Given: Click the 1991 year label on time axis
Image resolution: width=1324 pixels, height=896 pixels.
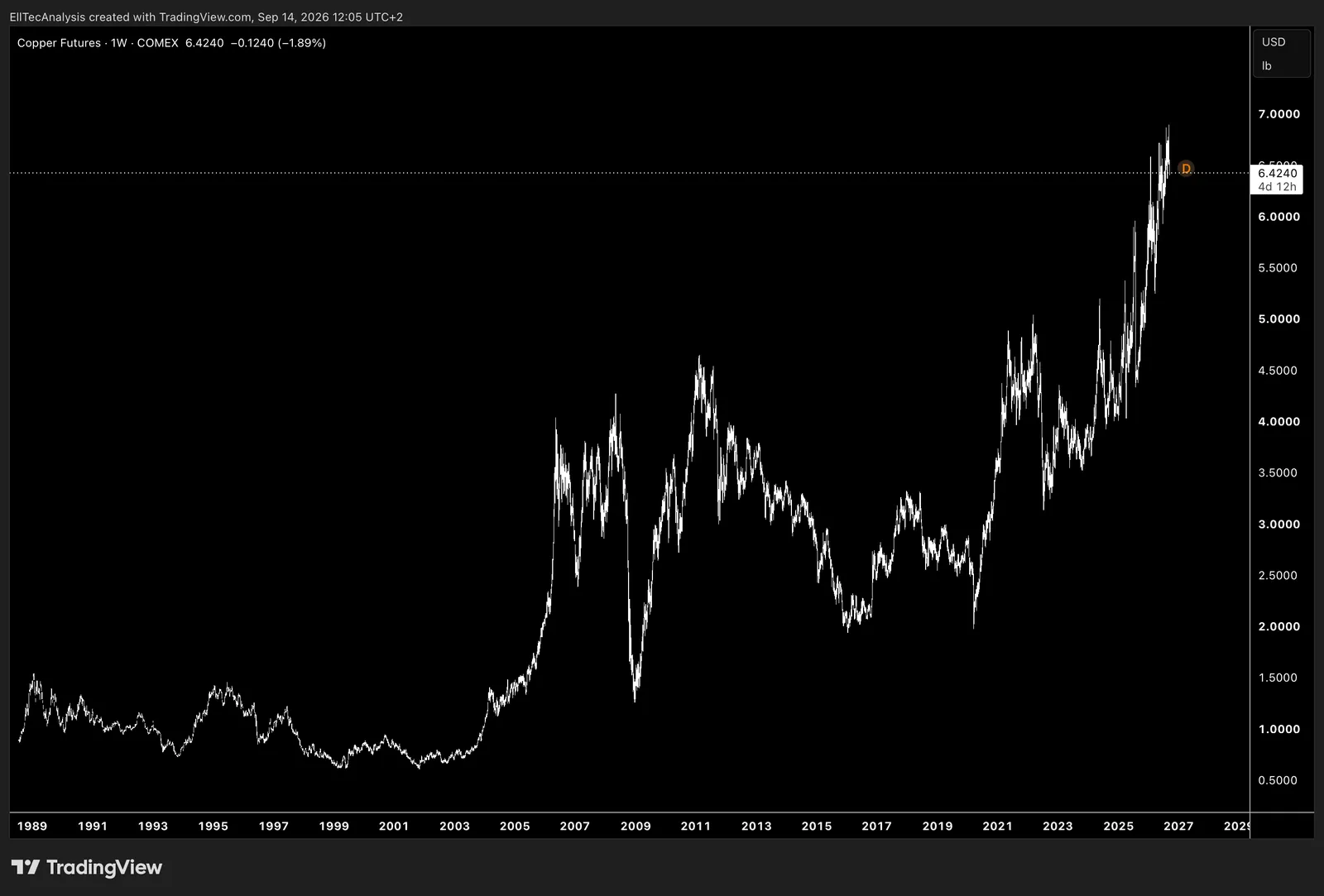Looking at the screenshot, I should tap(93, 826).
